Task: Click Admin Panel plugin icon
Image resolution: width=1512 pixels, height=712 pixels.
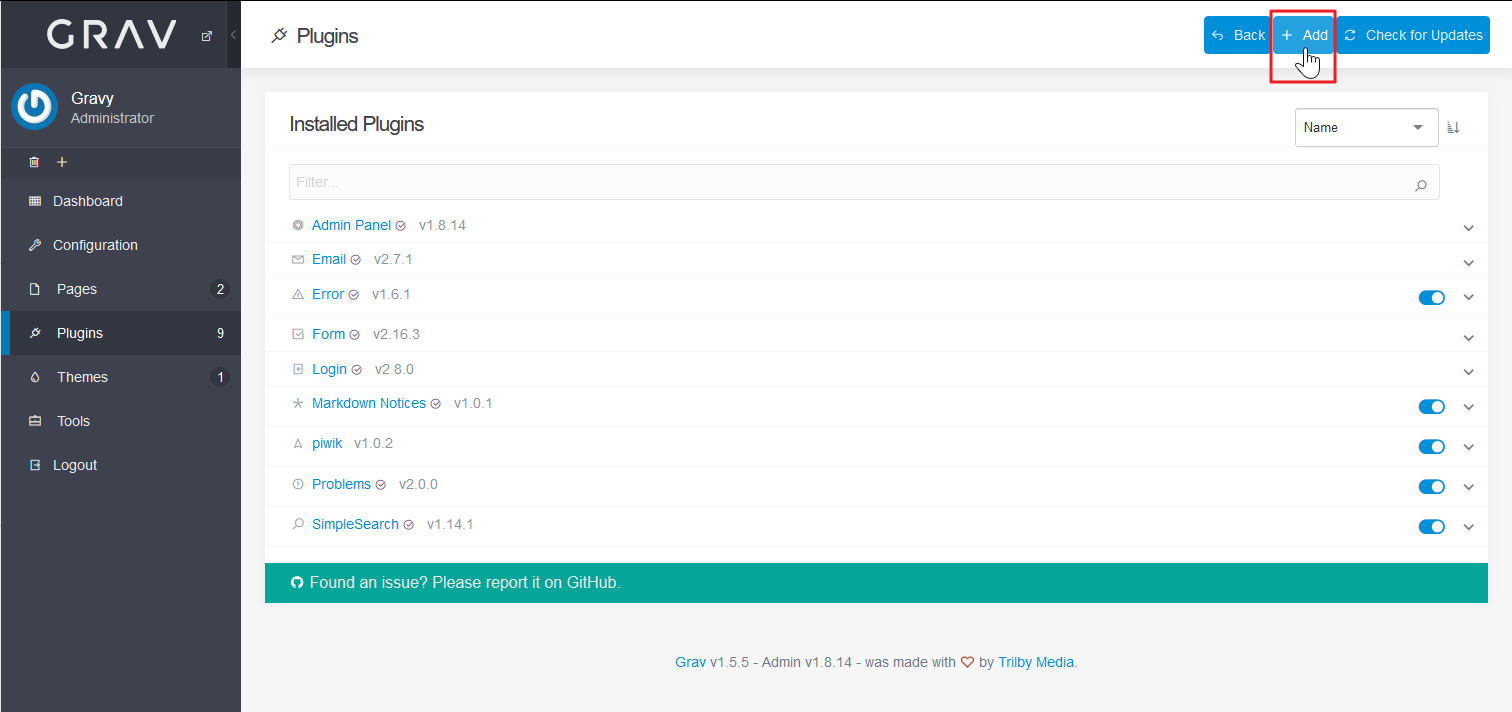Action: (x=297, y=225)
